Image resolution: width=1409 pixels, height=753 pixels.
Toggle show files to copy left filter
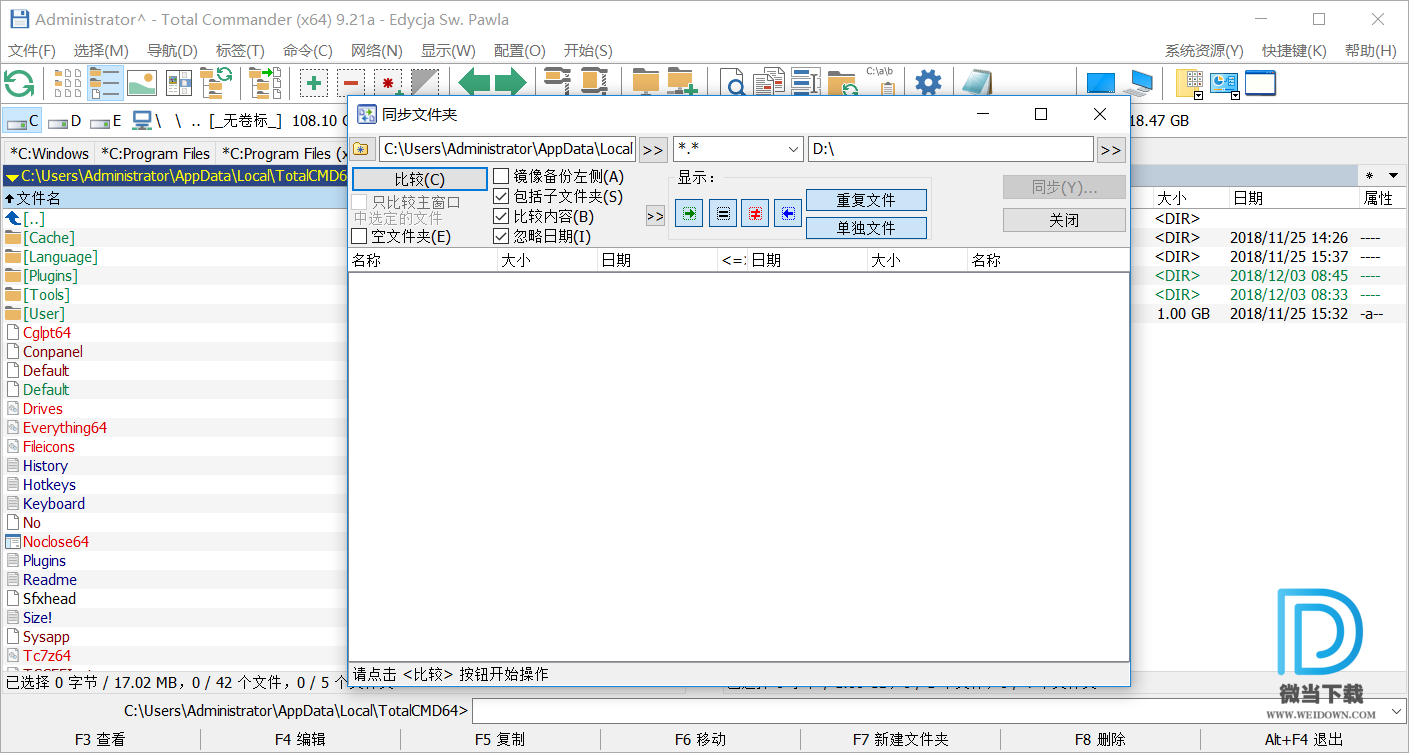pyautogui.click(x=788, y=213)
